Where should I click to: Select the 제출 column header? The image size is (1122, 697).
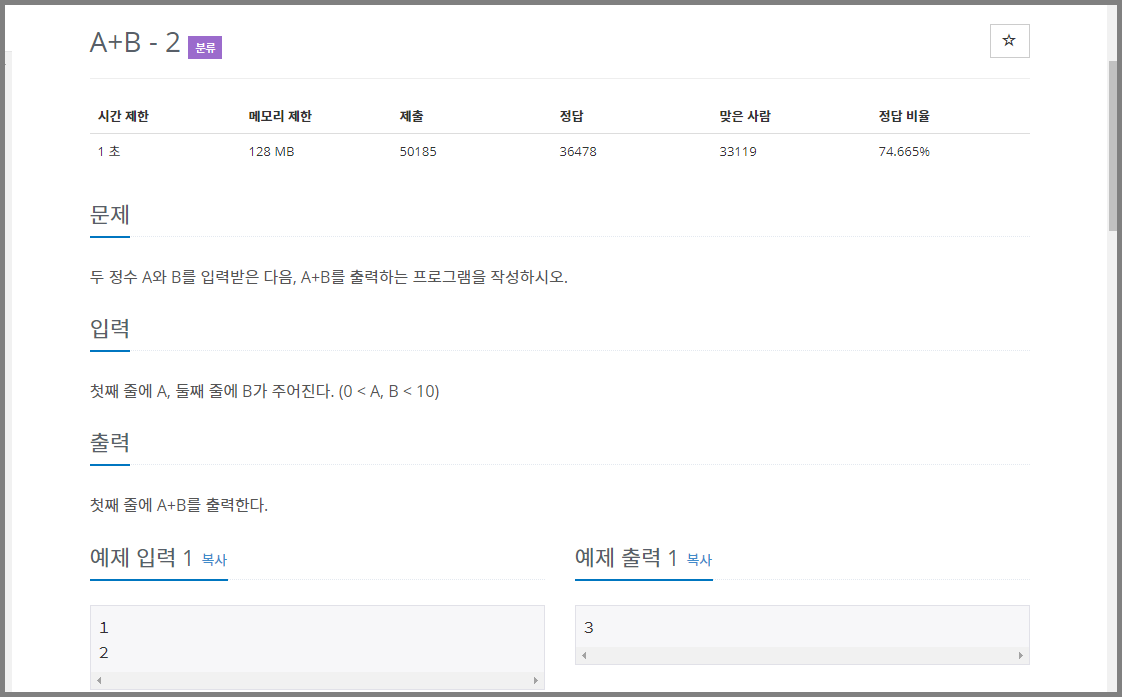pos(411,116)
